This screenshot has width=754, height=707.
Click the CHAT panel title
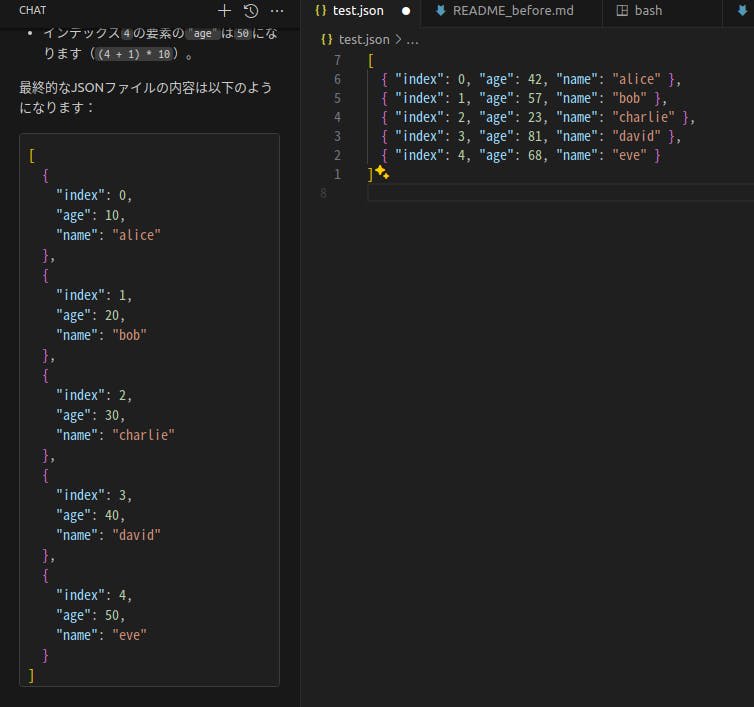click(x=32, y=10)
